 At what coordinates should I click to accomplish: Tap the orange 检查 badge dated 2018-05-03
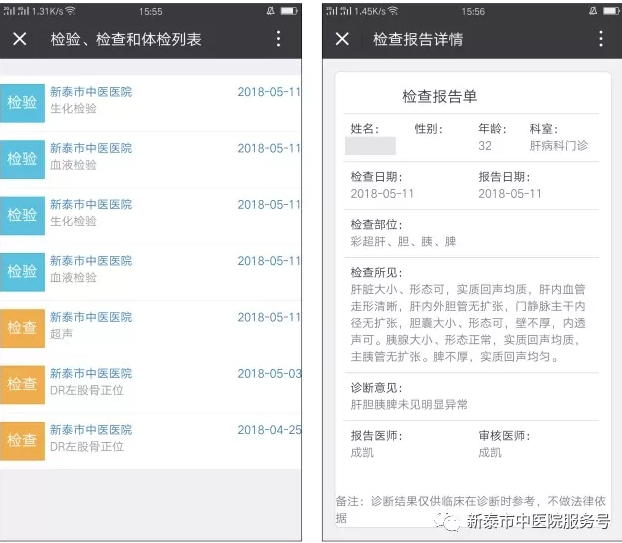(22, 383)
